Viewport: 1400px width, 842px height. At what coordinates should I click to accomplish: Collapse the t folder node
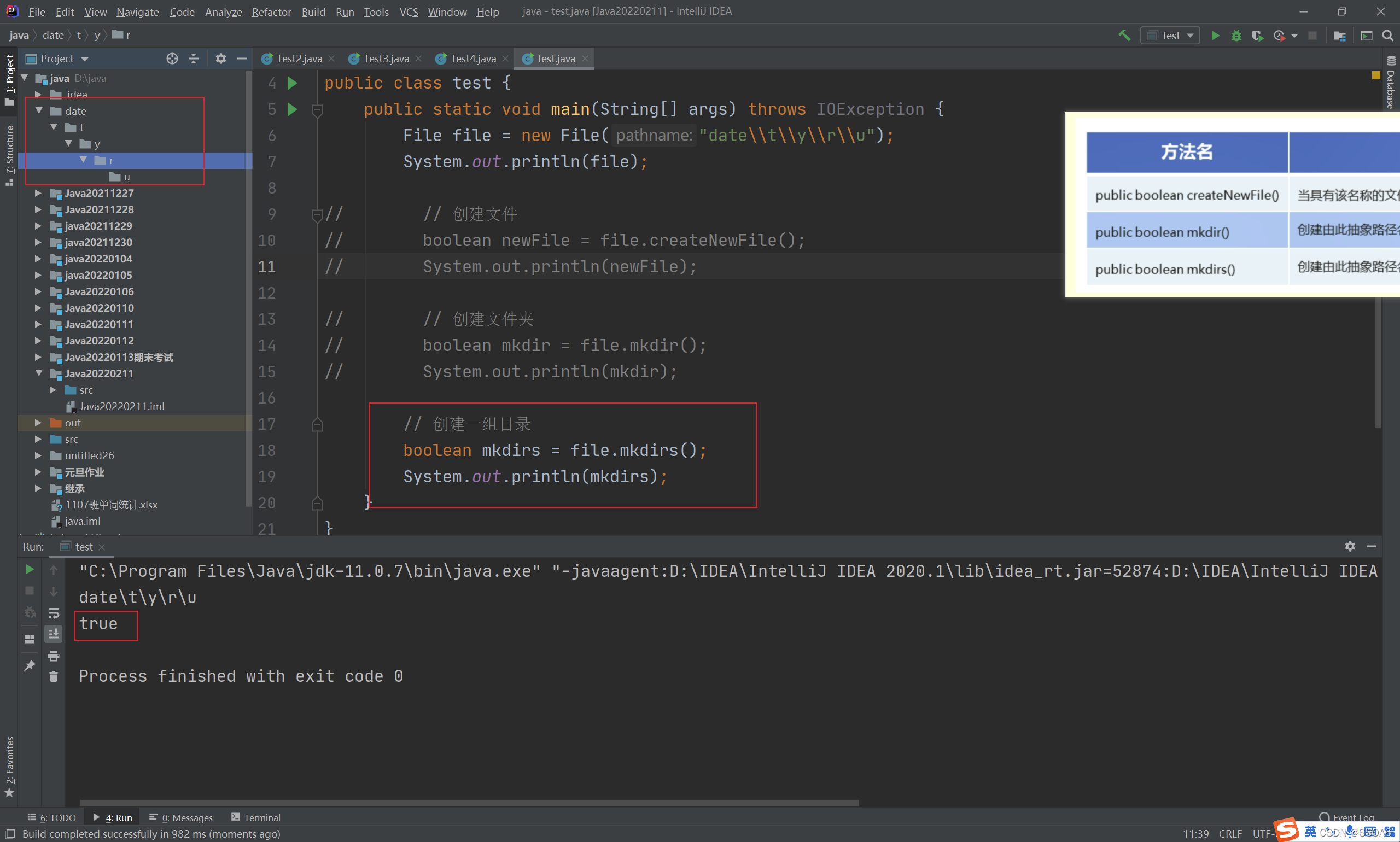click(54, 127)
